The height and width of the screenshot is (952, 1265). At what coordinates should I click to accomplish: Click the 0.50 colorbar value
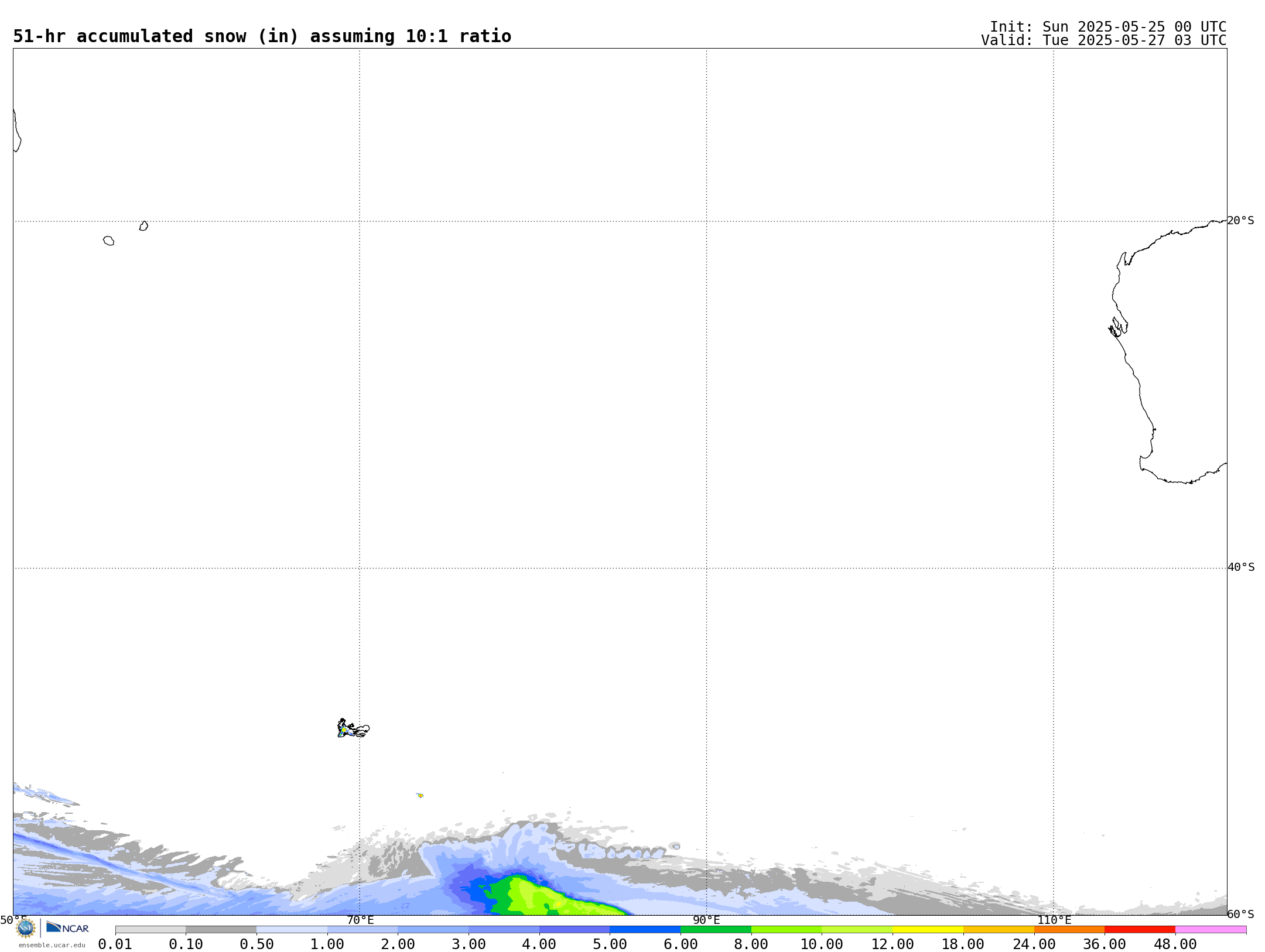click(x=257, y=944)
